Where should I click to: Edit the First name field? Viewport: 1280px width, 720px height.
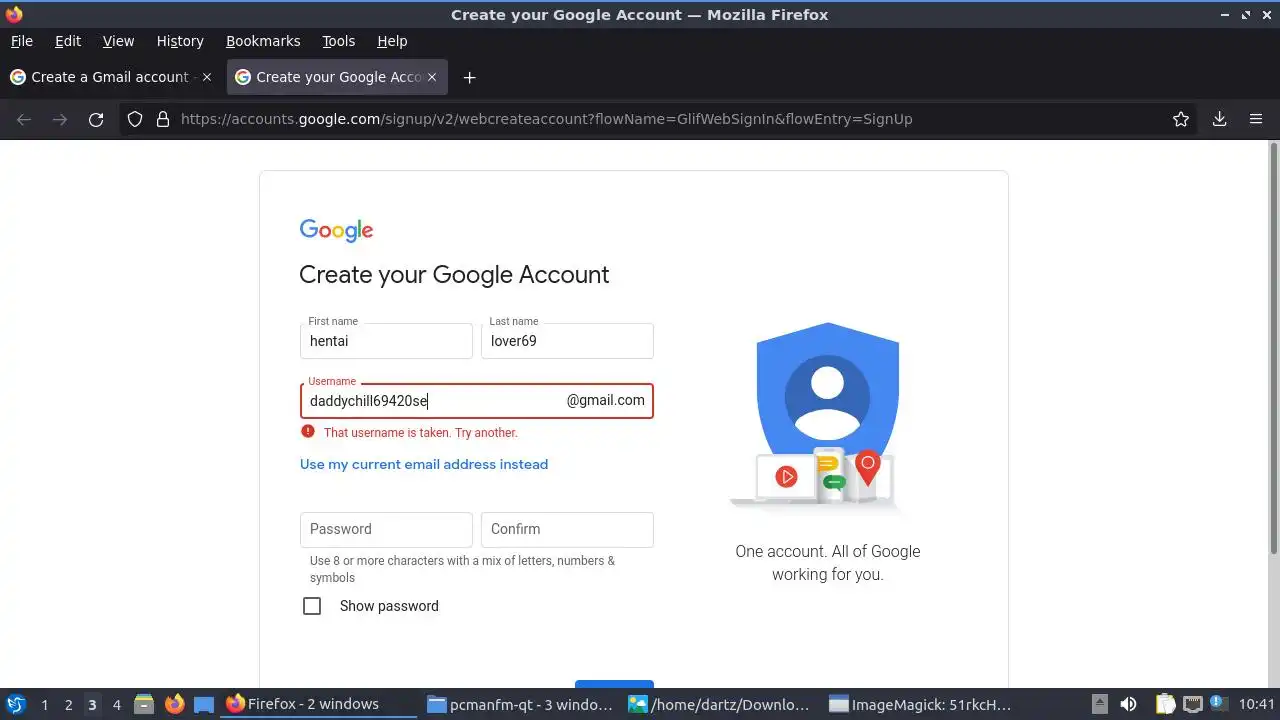click(x=386, y=341)
